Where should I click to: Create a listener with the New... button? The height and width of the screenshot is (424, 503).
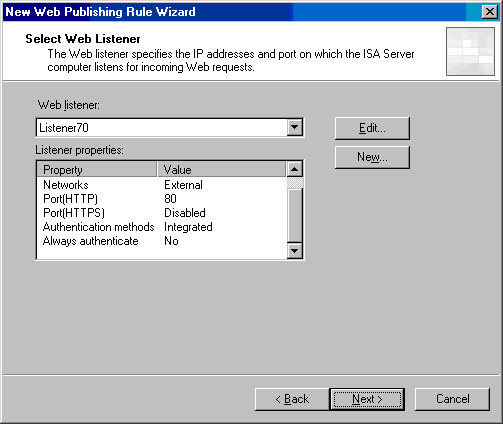pyautogui.click(x=372, y=157)
